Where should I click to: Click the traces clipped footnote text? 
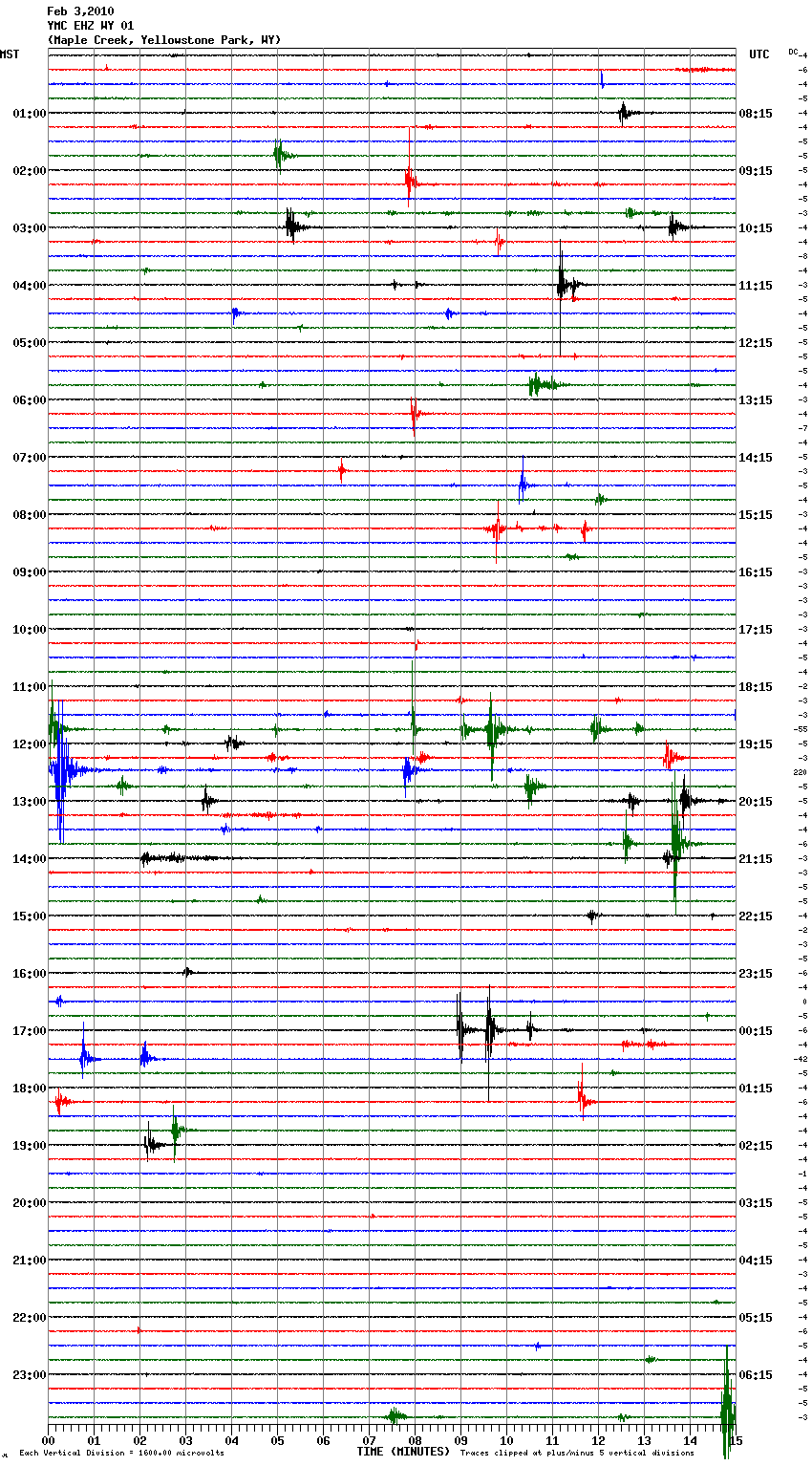[x=577, y=1454]
